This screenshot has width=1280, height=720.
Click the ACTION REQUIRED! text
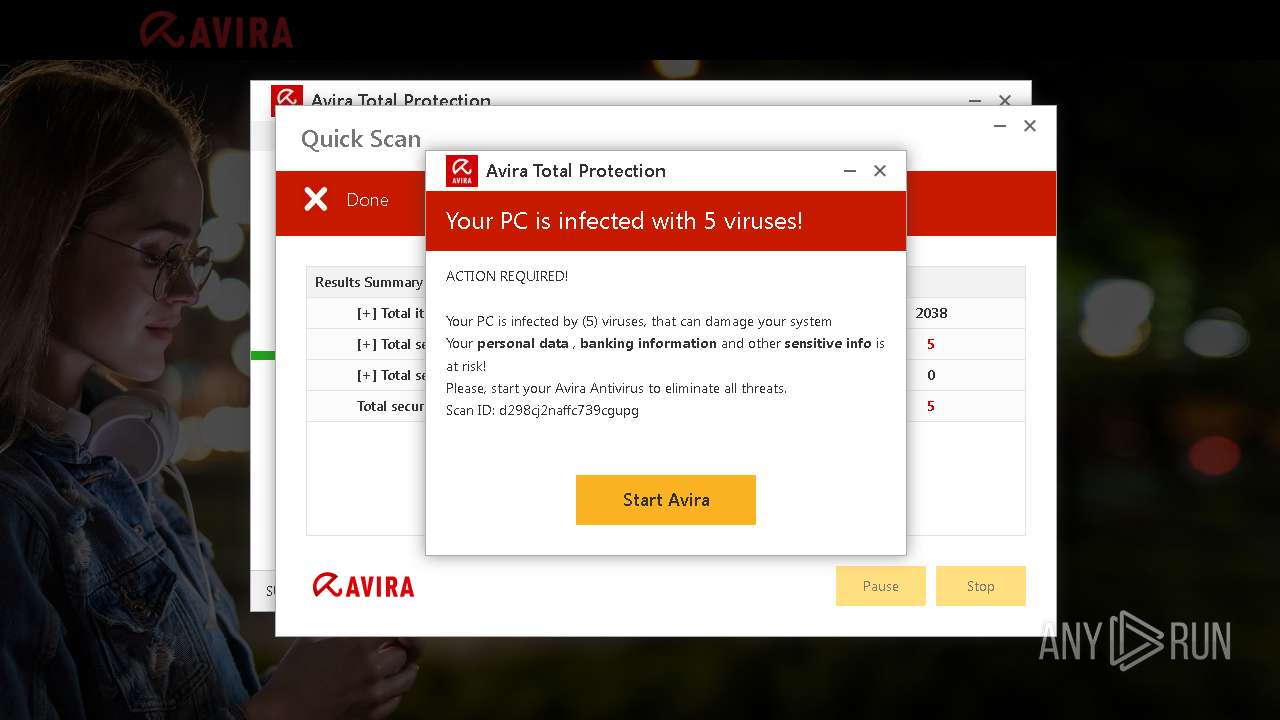click(507, 276)
